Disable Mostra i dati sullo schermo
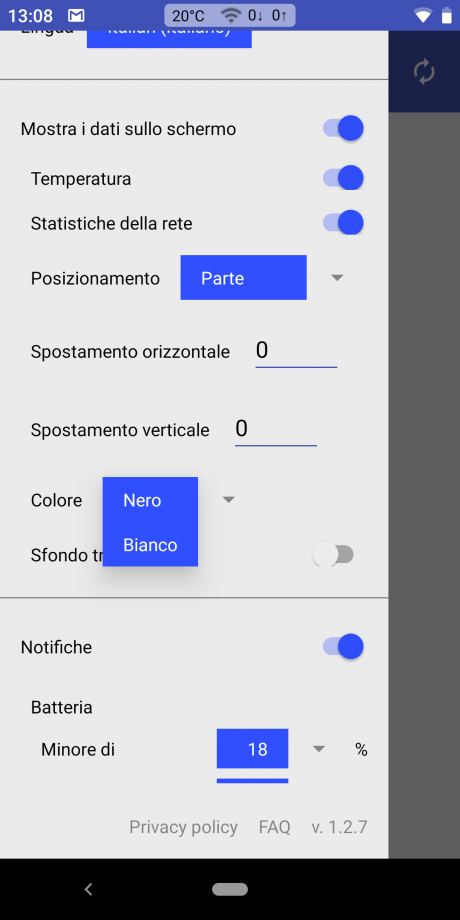This screenshot has height=920, width=460. point(343,128)
